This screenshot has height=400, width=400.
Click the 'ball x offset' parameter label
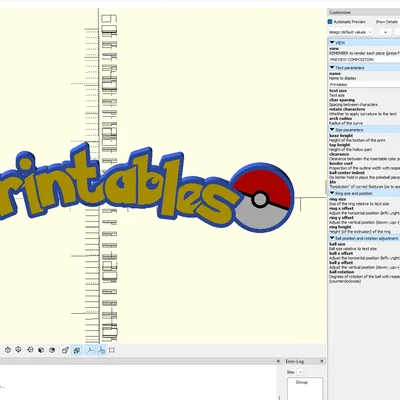[x=341, y=253]
